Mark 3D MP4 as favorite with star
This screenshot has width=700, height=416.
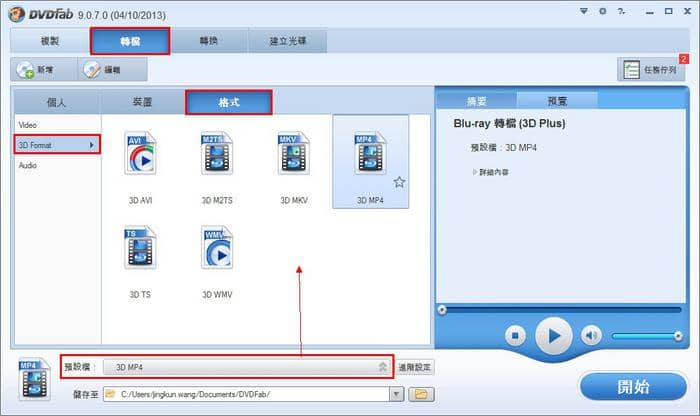tap(399, 182)
